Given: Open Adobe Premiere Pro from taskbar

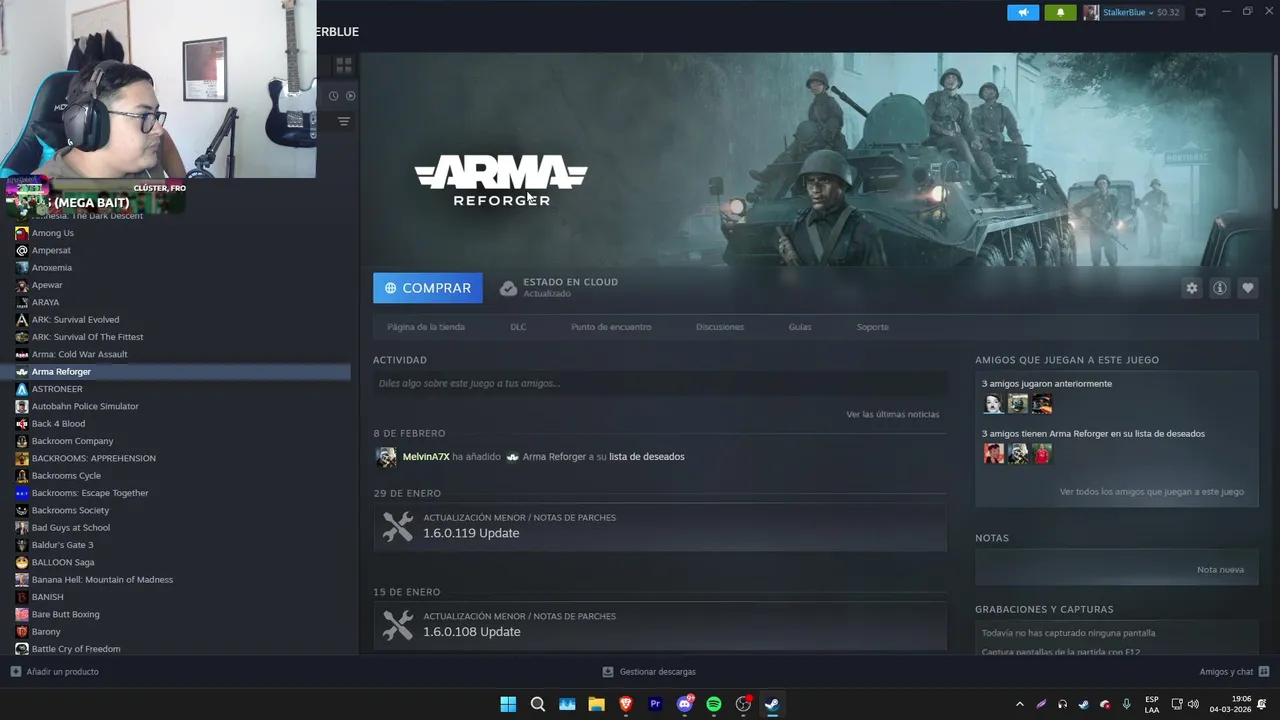Looking at the screenshot, I should pos(655,704).
